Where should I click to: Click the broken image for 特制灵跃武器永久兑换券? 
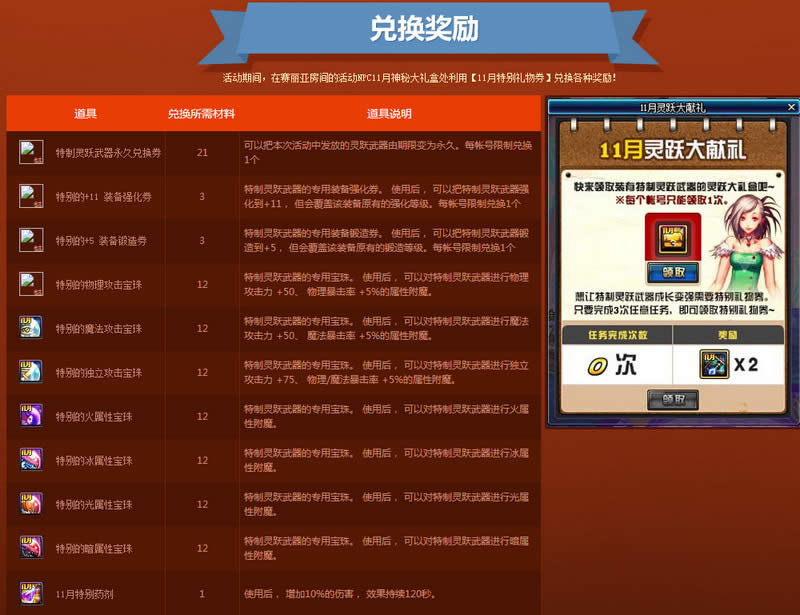click(x=31, y=151)
